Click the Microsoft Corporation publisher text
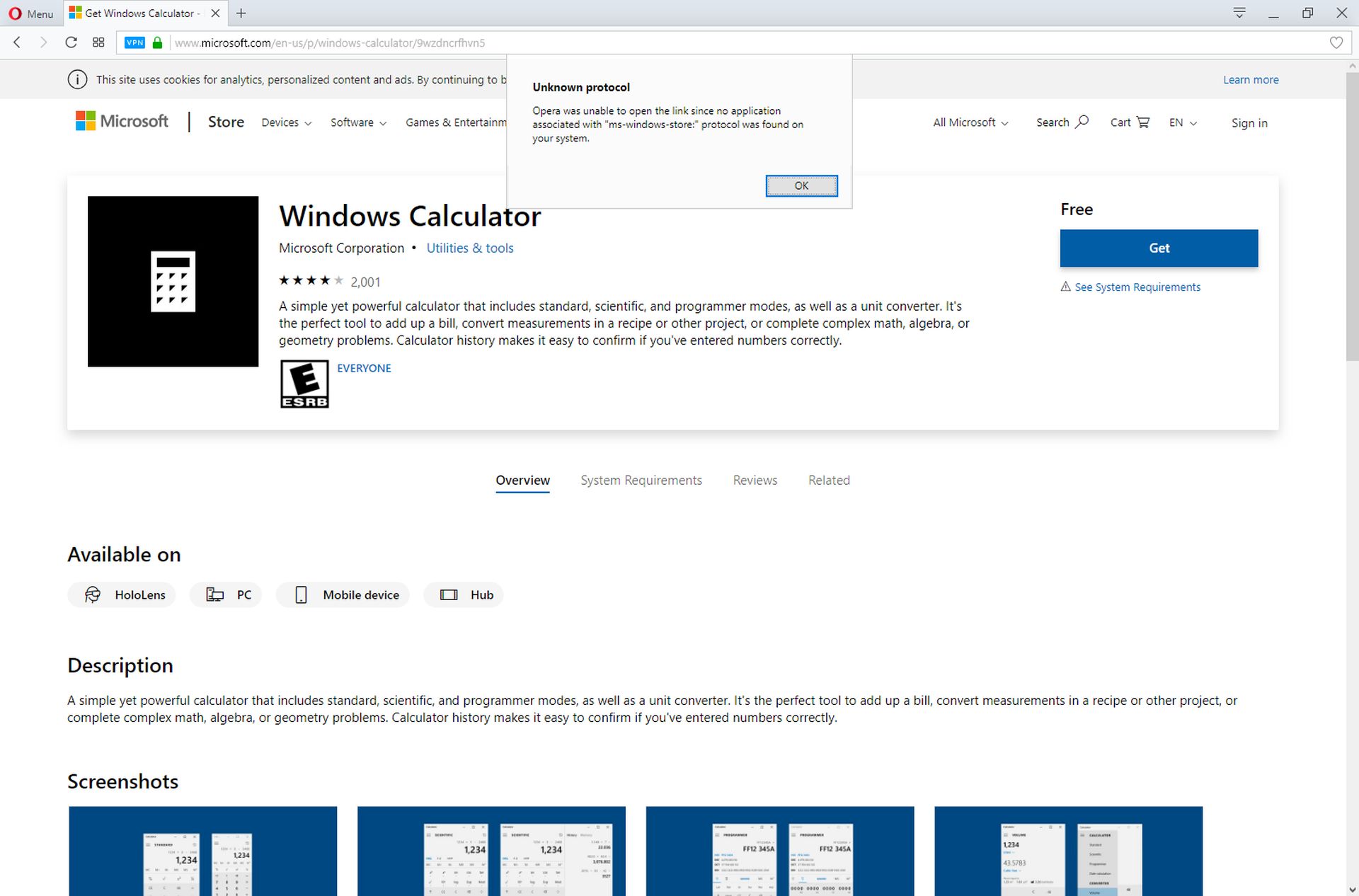 (x=341, y=248)
